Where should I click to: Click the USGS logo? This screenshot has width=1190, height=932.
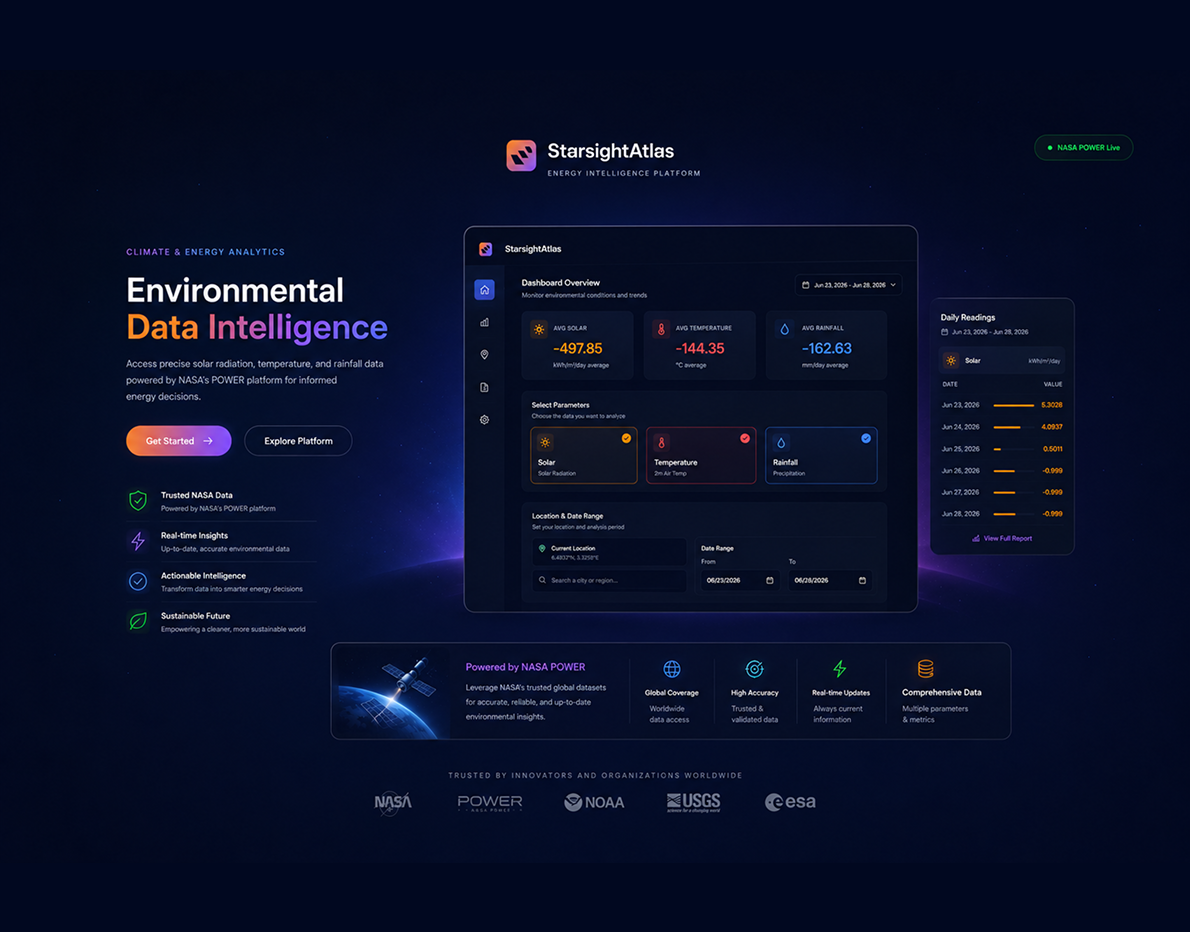tap(694, 802)
